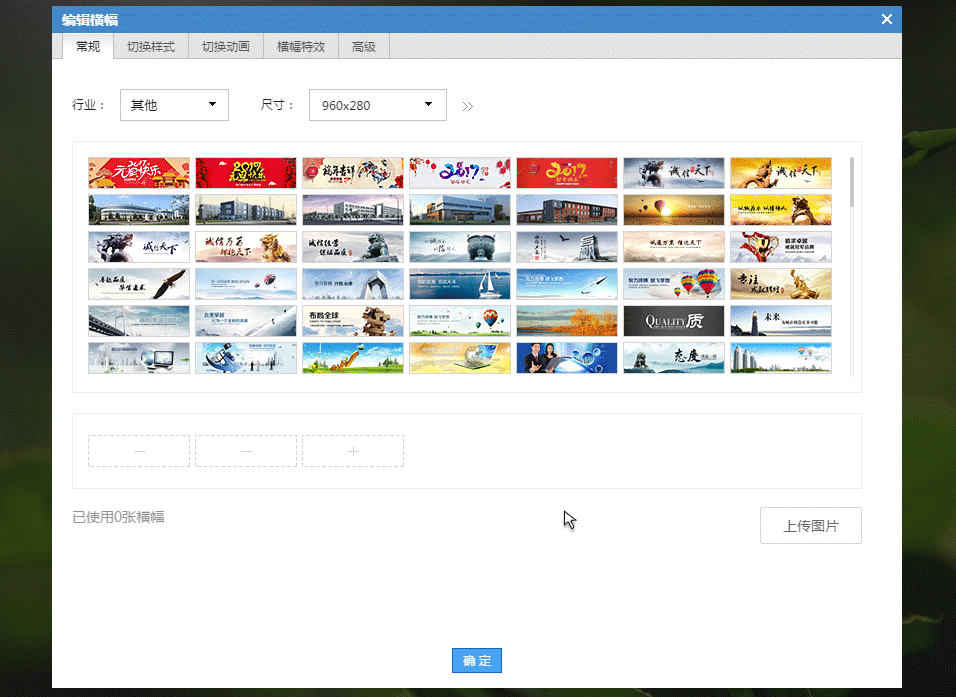Pick the bronze cauldron banner thumbnail
The height and width of the screenshot is (697, 956).
click(460, 247)
